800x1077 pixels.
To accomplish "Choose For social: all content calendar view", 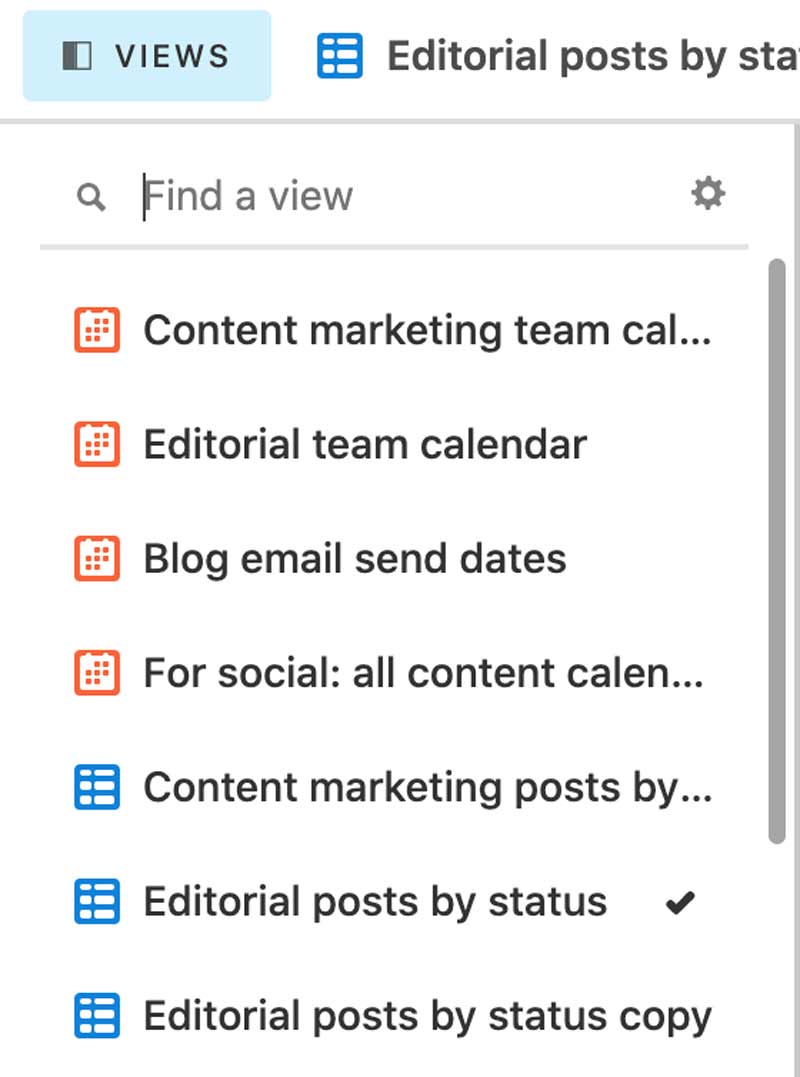I will click(423, 673).
